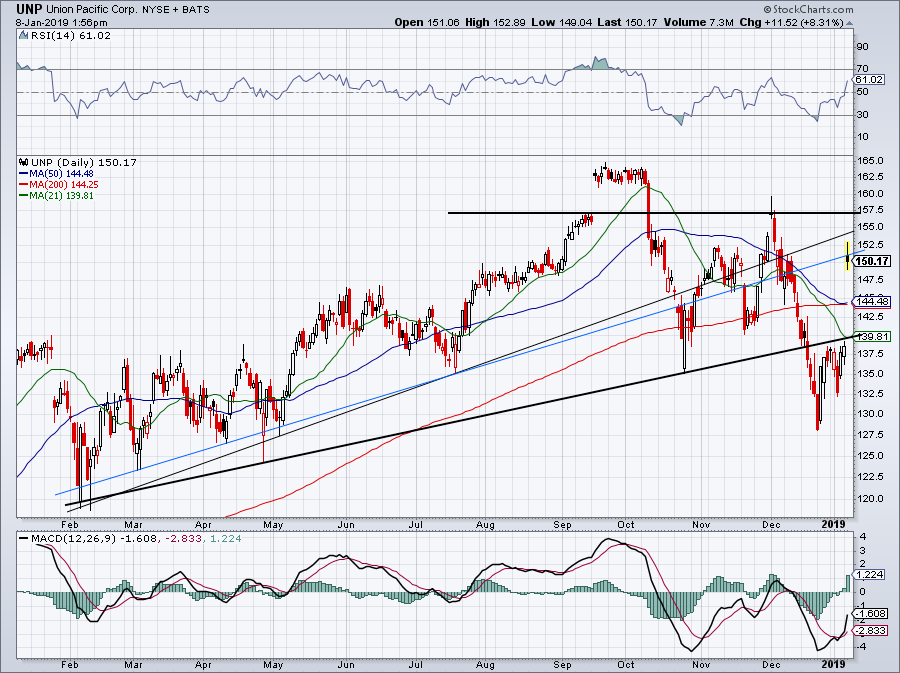900x673 pixels.
Task: Click the blue MA(50) legend line marker
Action: 24,174
